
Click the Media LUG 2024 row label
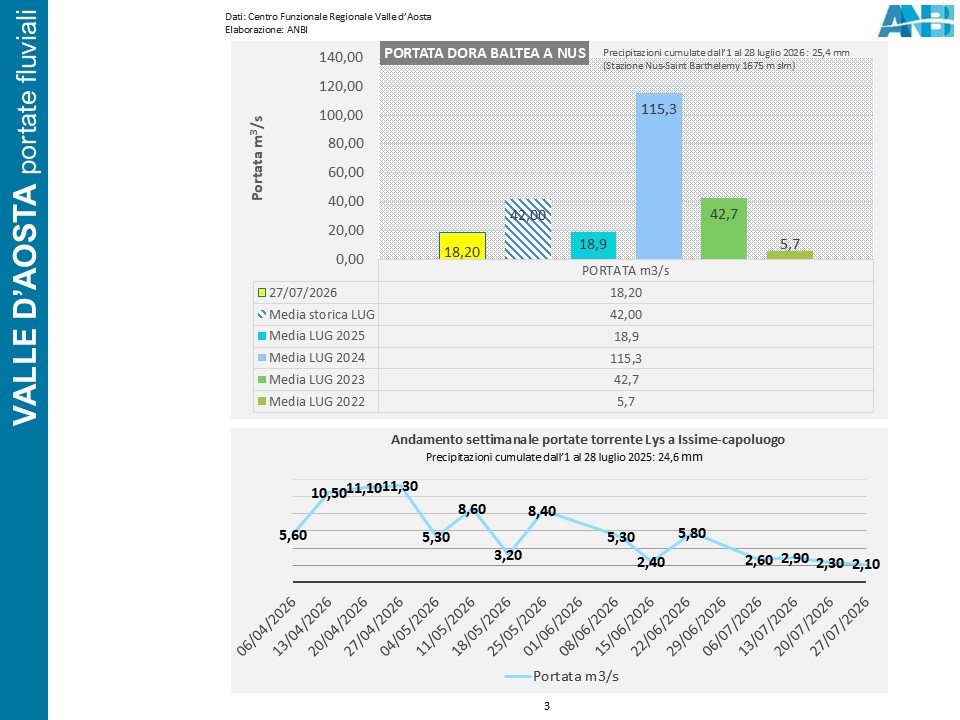pos(317,358)
